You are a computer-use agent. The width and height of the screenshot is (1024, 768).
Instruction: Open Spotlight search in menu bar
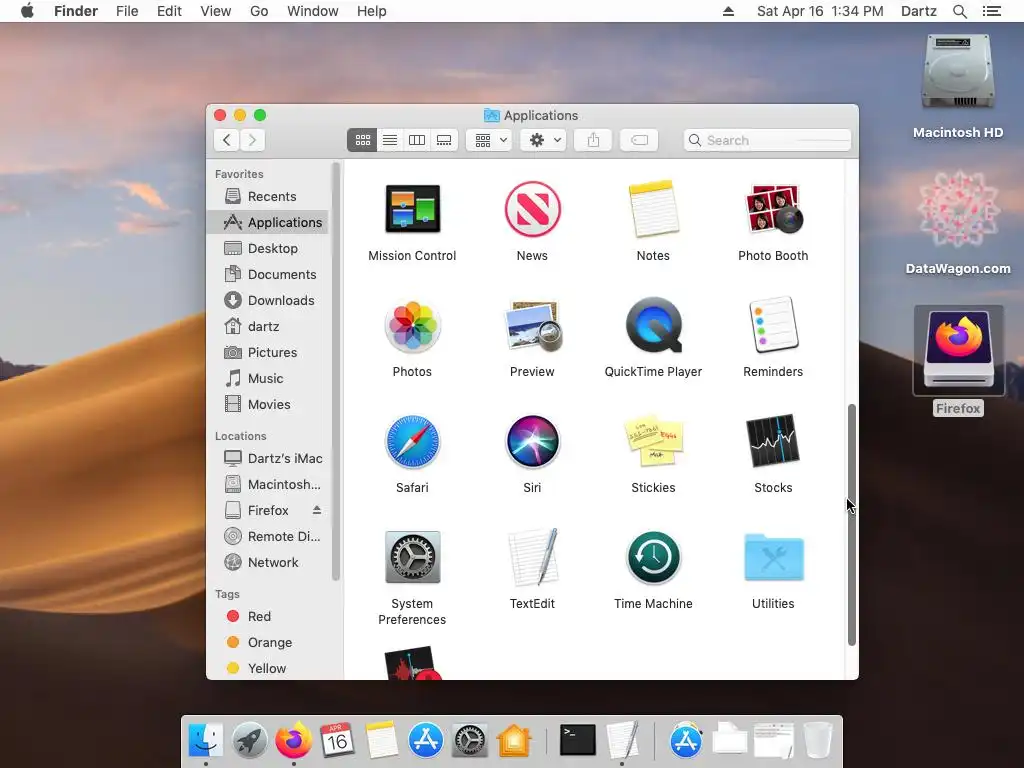960,11
